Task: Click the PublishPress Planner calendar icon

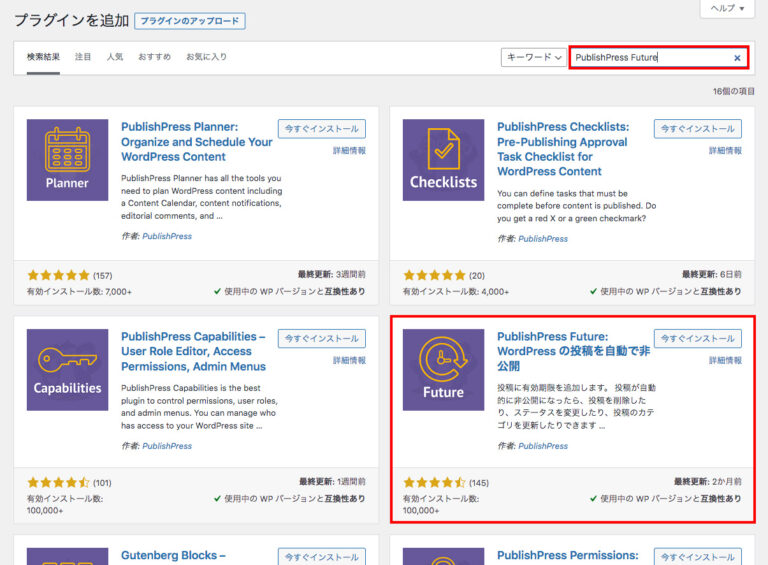Action: pyautogui.click(x=67, y=160)
